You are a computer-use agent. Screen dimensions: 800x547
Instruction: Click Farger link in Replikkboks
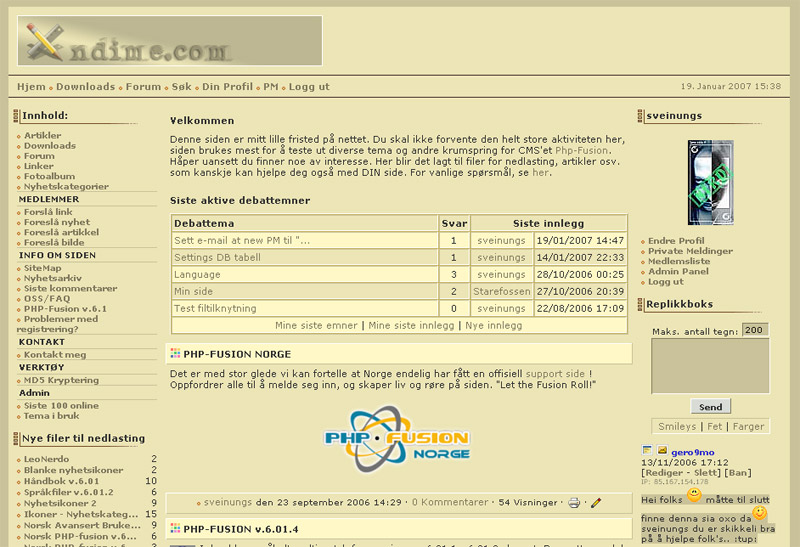tap(748, 427)
